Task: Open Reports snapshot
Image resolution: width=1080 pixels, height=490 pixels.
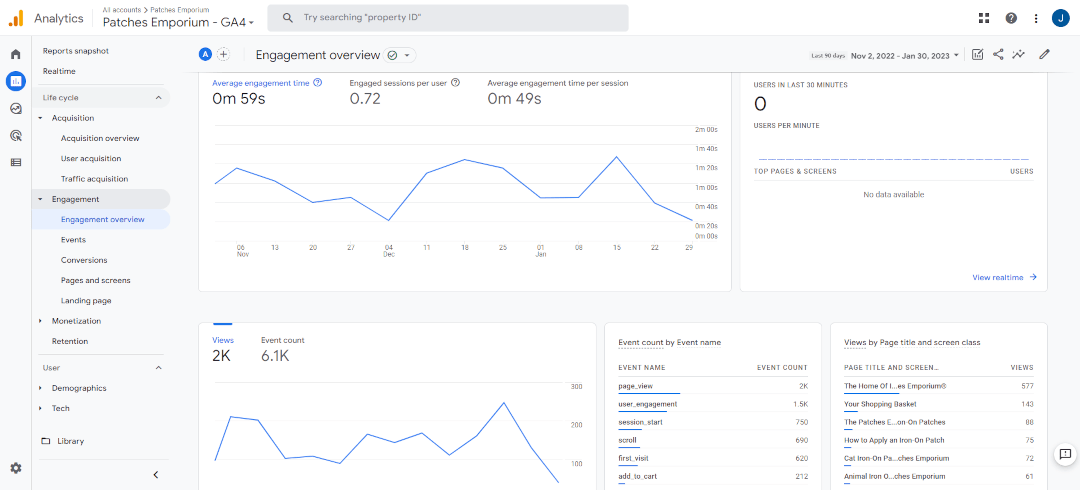Action: (76, 51)
